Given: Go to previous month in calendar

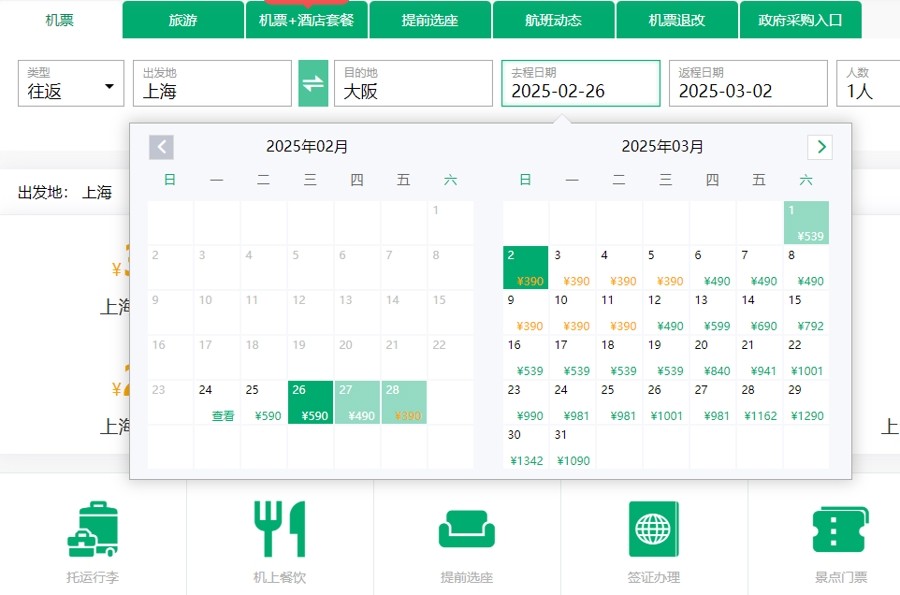Looking at the screenshot, I should [x=161, y=147].
